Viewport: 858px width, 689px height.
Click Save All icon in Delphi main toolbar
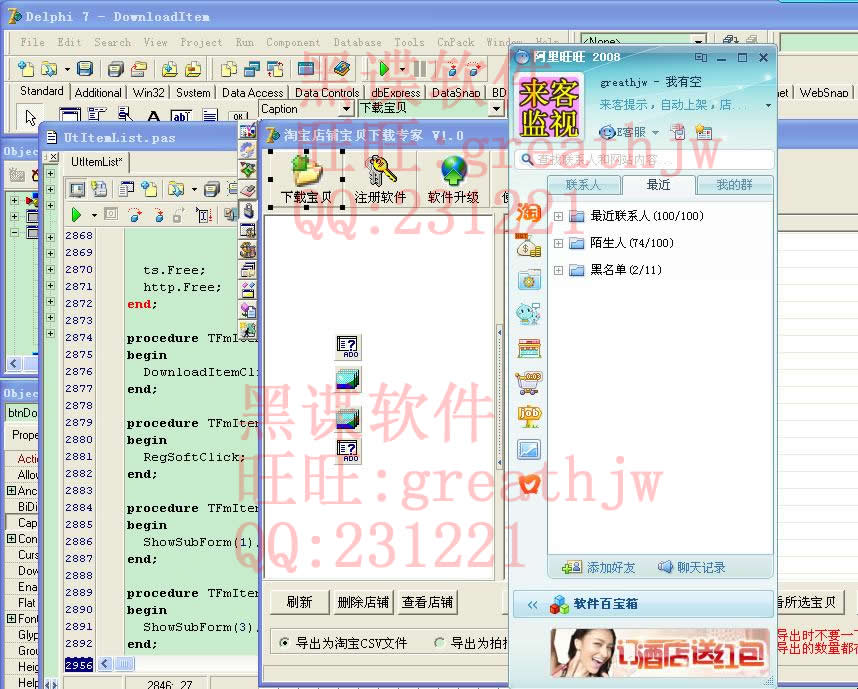coord(115,69)
